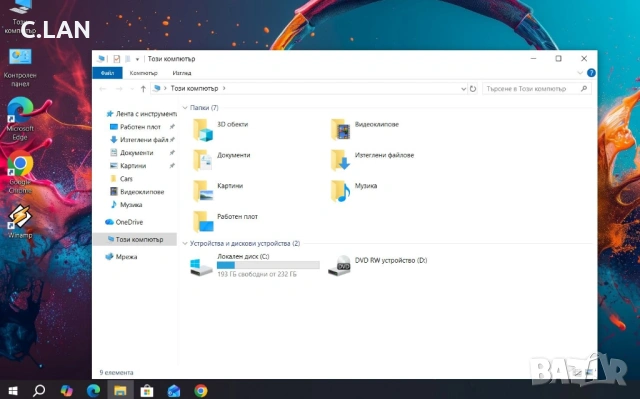The width and height of the screenshot is (640, 399).
Task: Open the Файл tab
Action: [107, 73]
